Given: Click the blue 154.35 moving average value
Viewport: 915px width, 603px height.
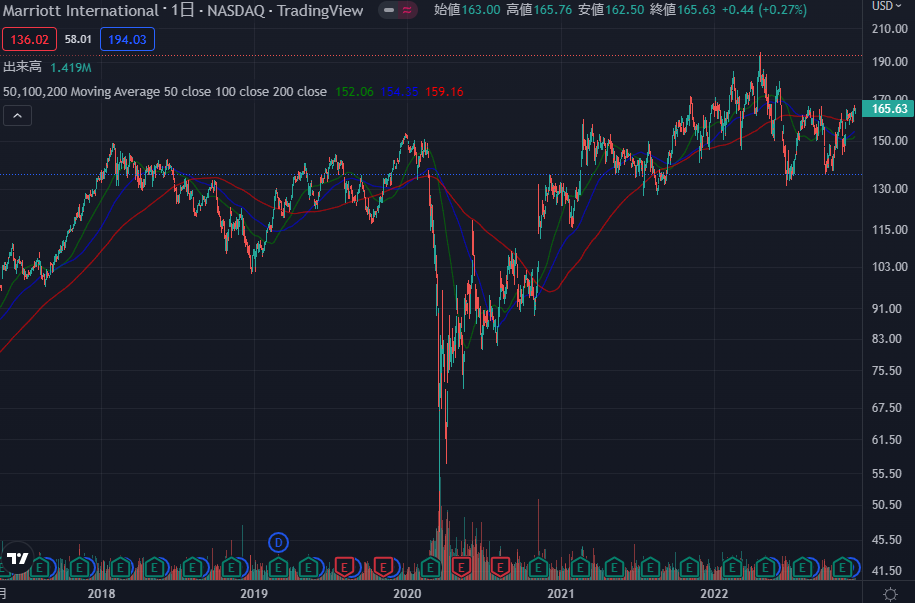Looking at the screenshot, I should pyautogui.click(x=399, y=92).
